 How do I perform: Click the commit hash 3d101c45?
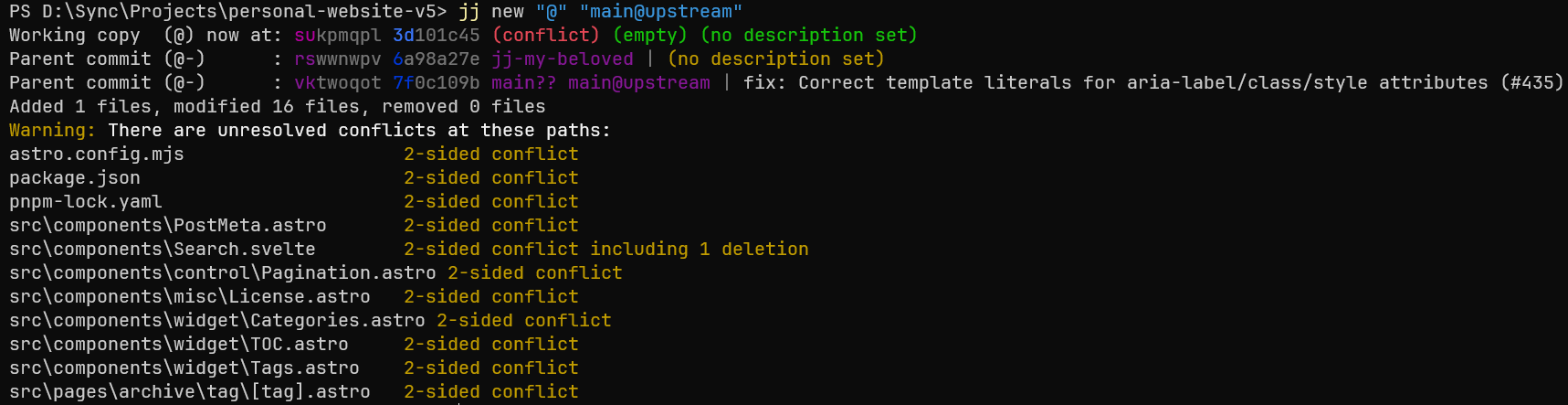pyautogui.click(x=437, y=35)
